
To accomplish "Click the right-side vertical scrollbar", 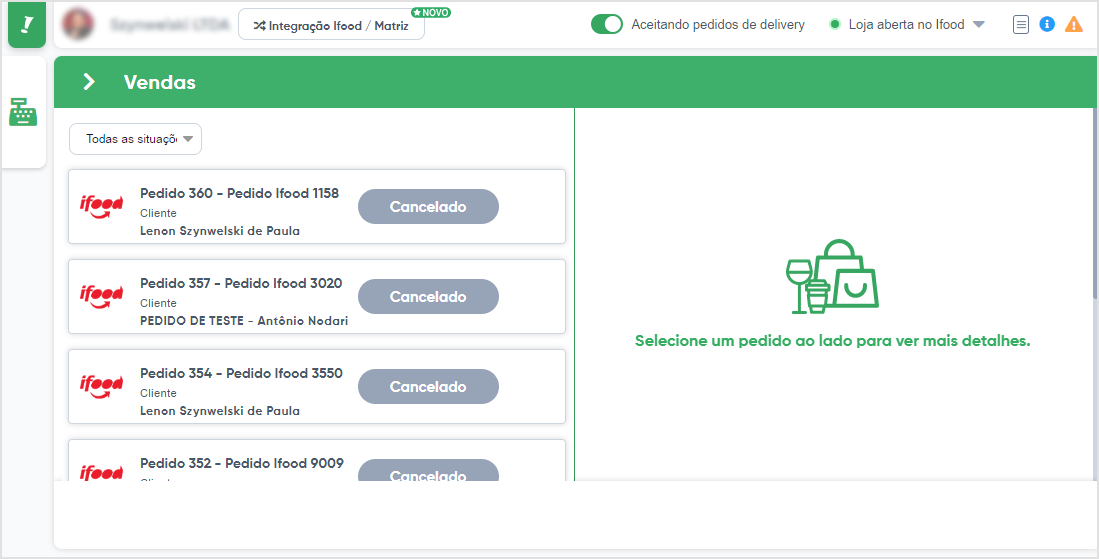I will pos(1095,203).
